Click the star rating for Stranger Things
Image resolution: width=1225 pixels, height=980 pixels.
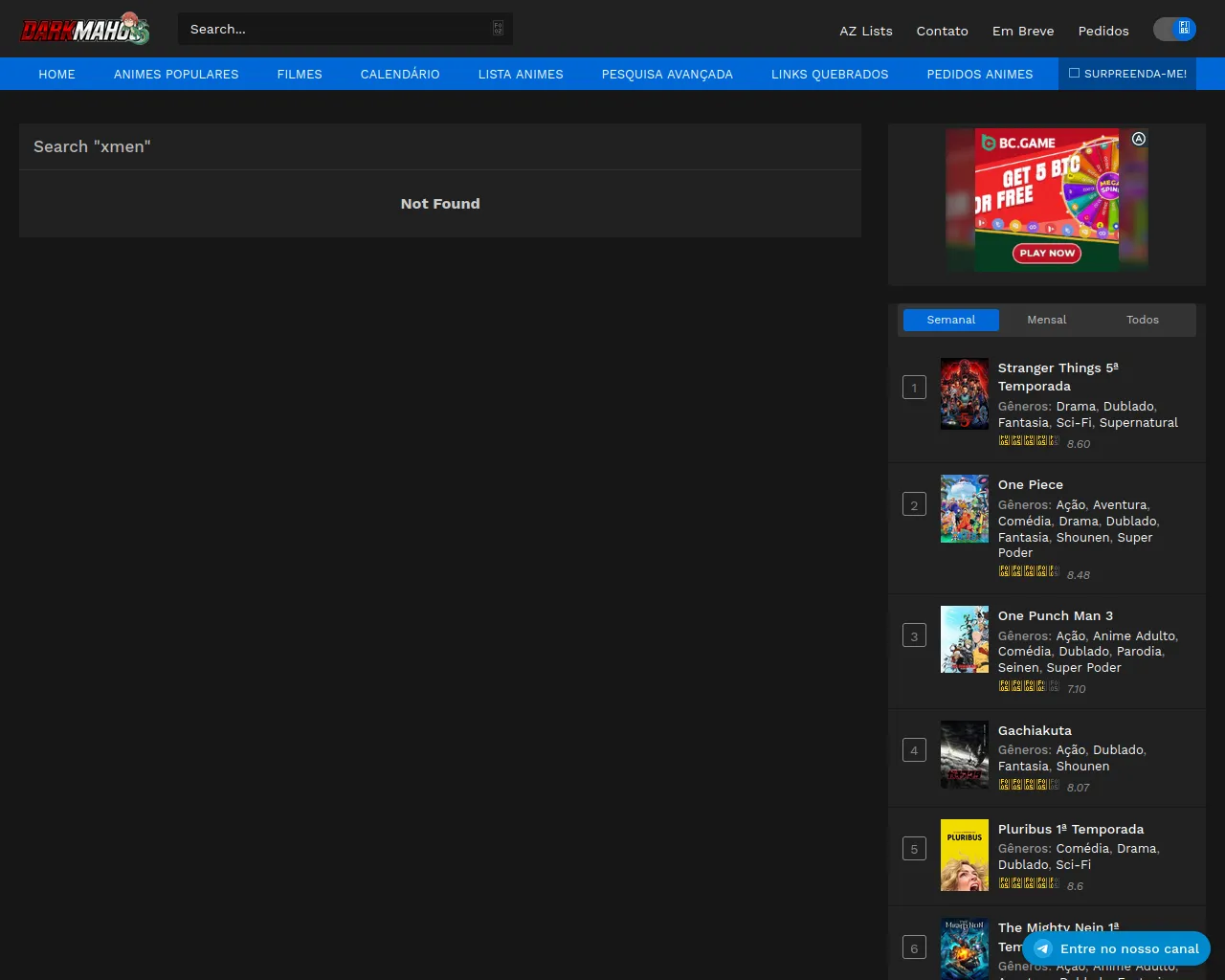pyautogui.click(x=1029, y=441)
